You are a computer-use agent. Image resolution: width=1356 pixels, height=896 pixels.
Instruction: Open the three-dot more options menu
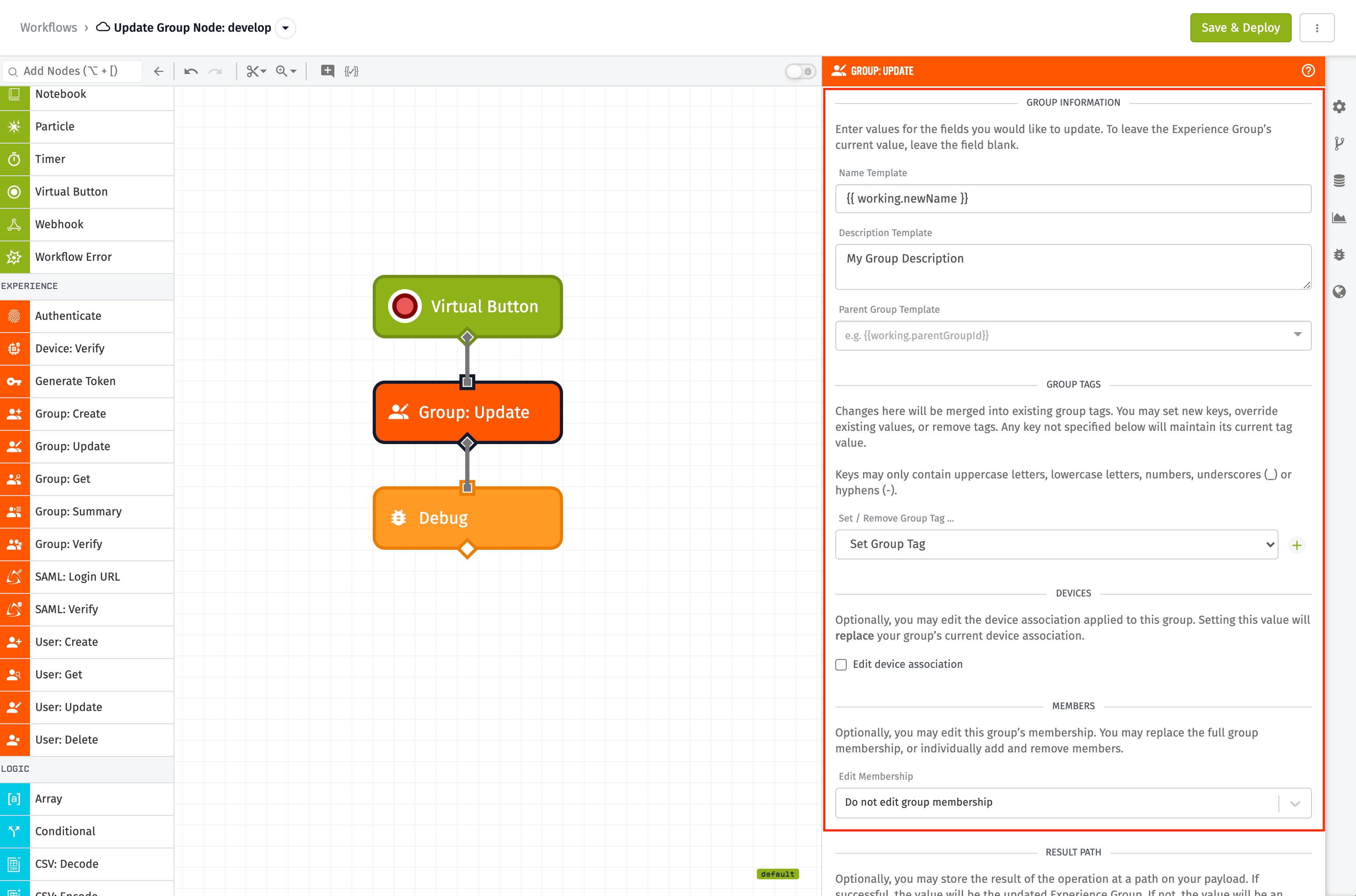tap(1317, 28)
